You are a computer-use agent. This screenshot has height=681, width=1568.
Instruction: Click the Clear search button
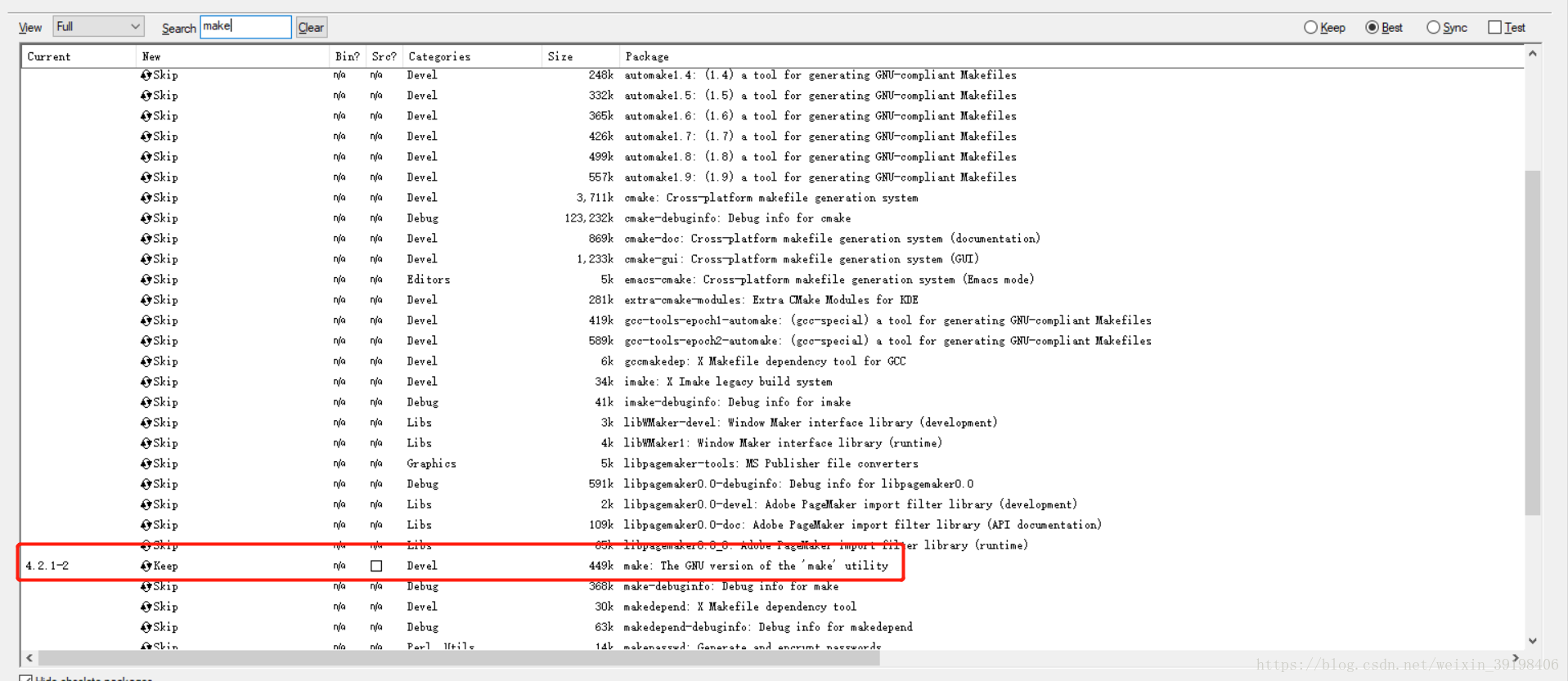[311, 28]
